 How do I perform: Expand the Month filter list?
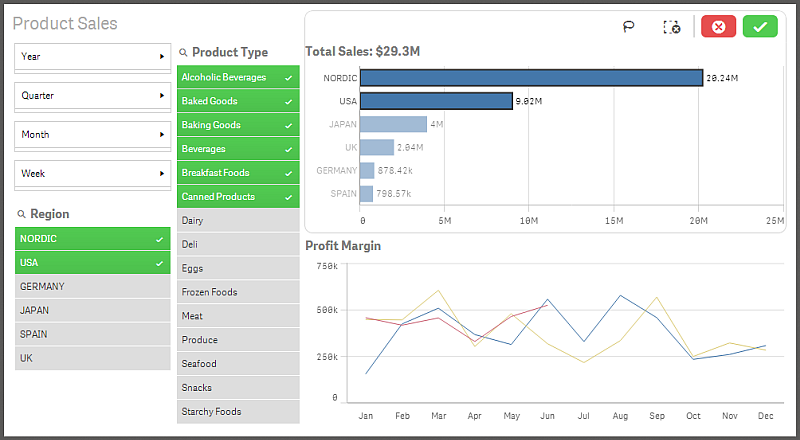point(92,135)
